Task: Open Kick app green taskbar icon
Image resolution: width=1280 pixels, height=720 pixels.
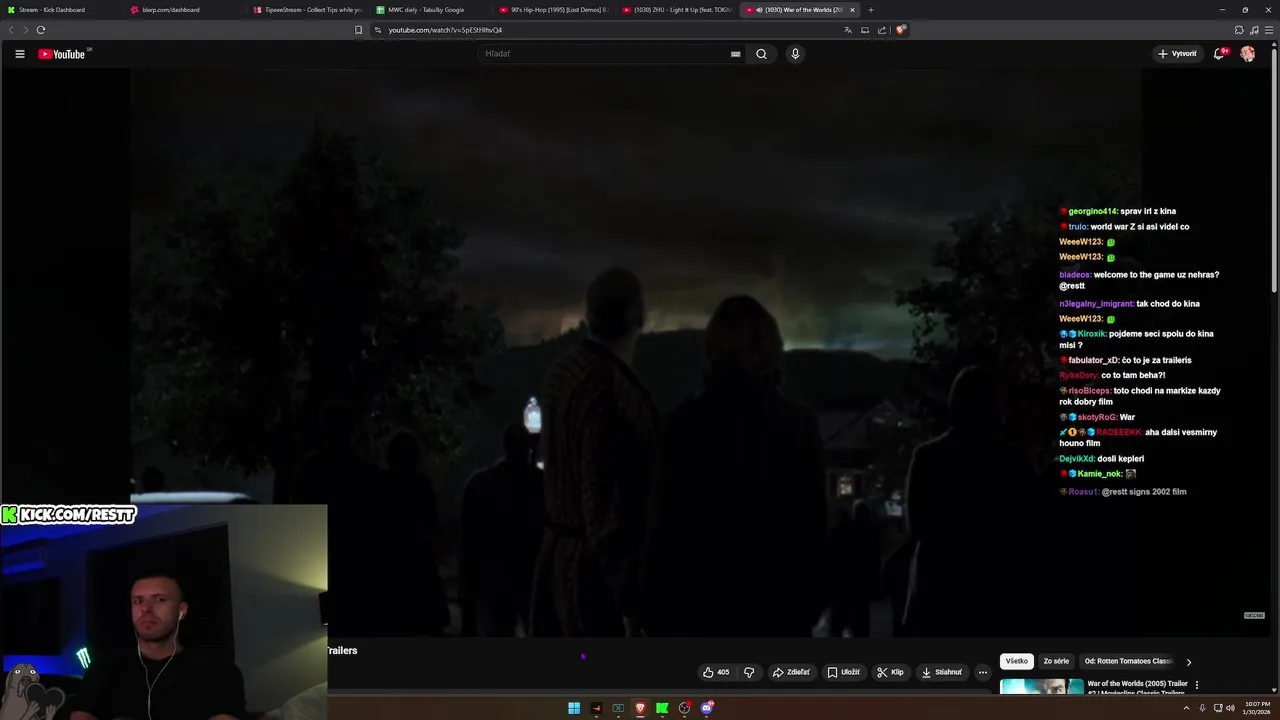Action: point(662,708)
